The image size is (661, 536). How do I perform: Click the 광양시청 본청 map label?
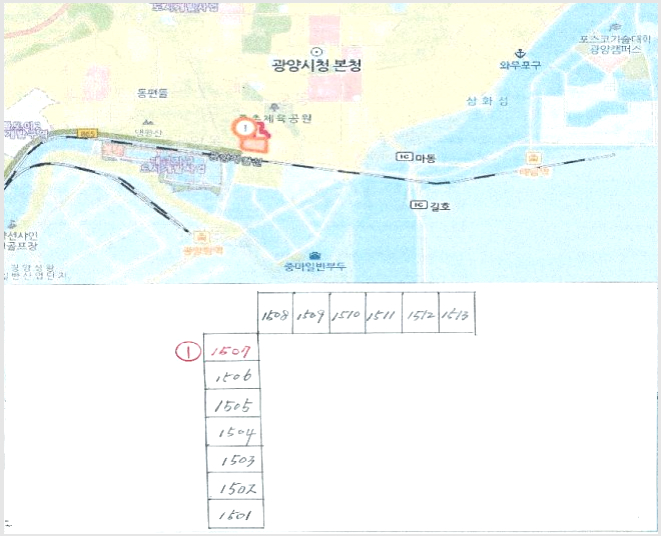pyautogui.click(x=317, y=66)
